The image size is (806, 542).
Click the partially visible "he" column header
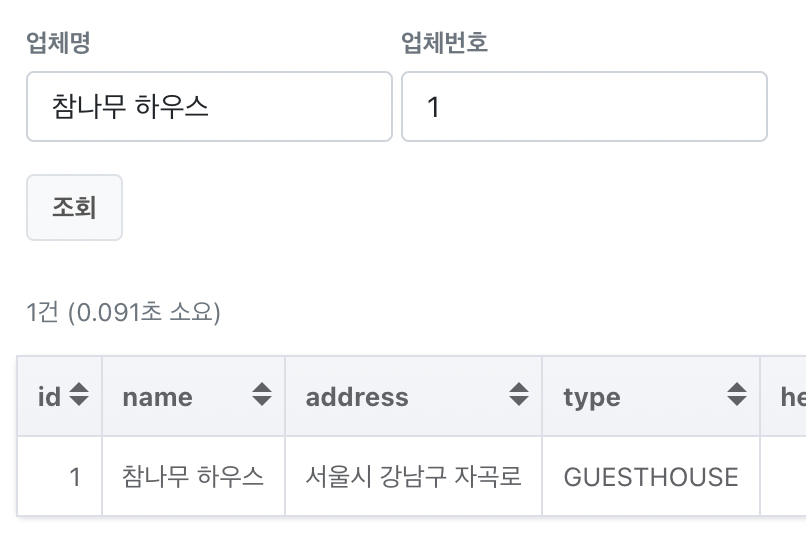click(792, 397)
